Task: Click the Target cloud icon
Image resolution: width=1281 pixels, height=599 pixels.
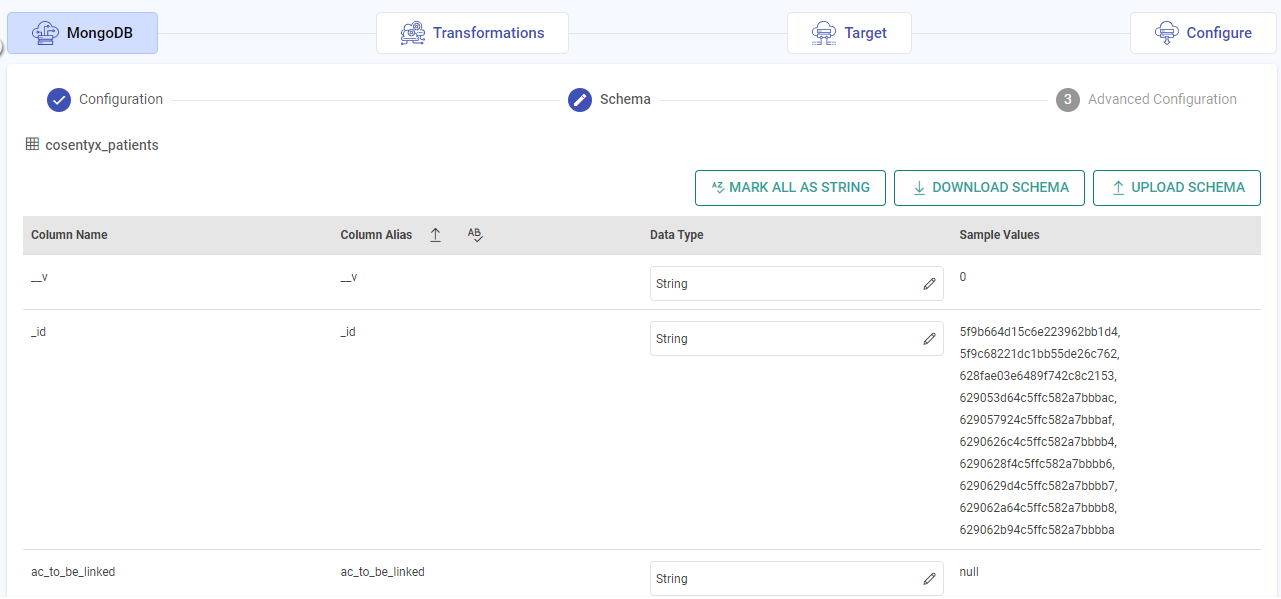Action: click(x=824, y=33)
